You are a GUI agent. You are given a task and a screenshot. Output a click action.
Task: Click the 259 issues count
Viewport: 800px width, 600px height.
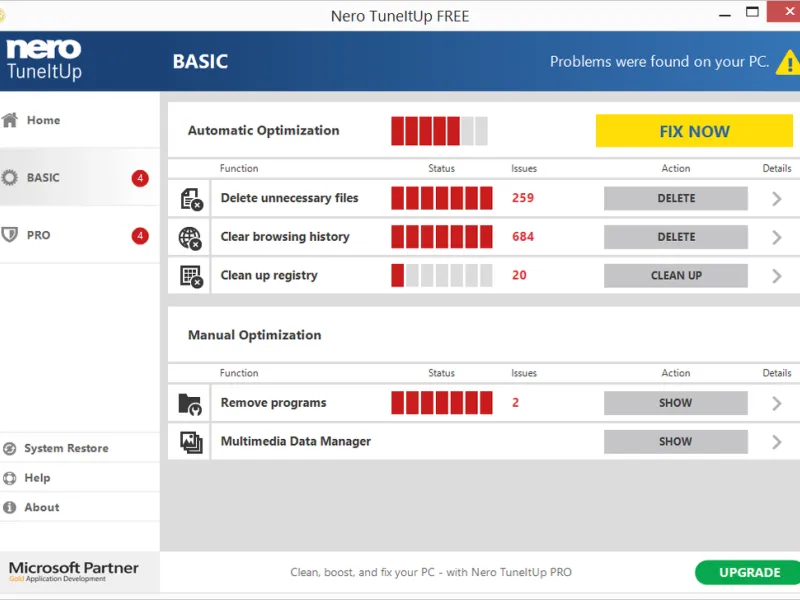(523, 198)
